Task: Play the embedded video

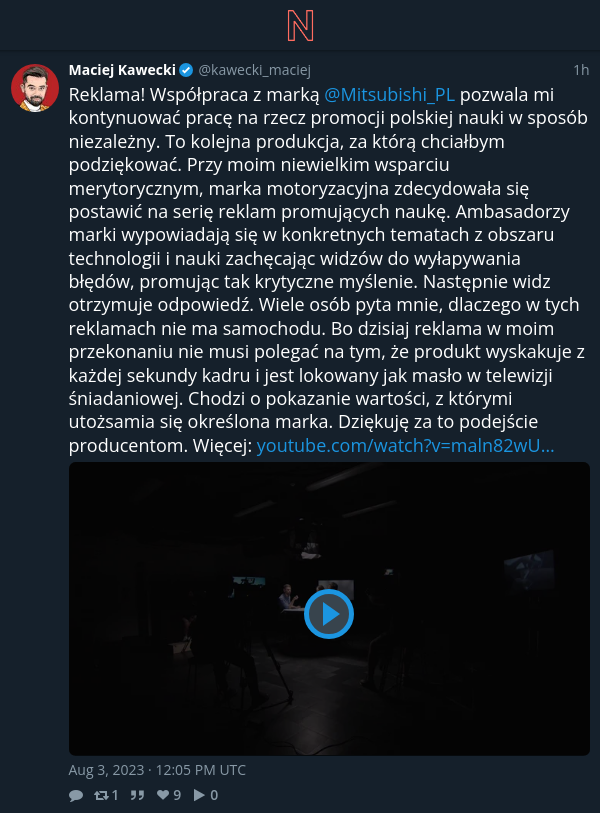Action: pos(329,614)
